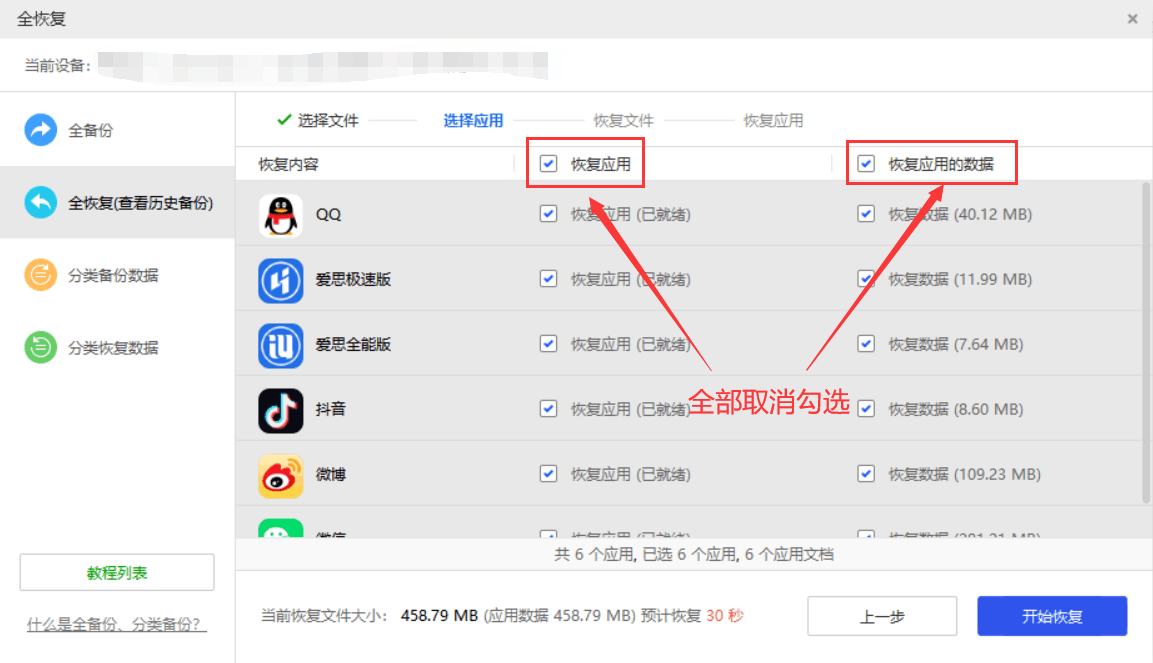Click the 抖音 app icon

281,409
